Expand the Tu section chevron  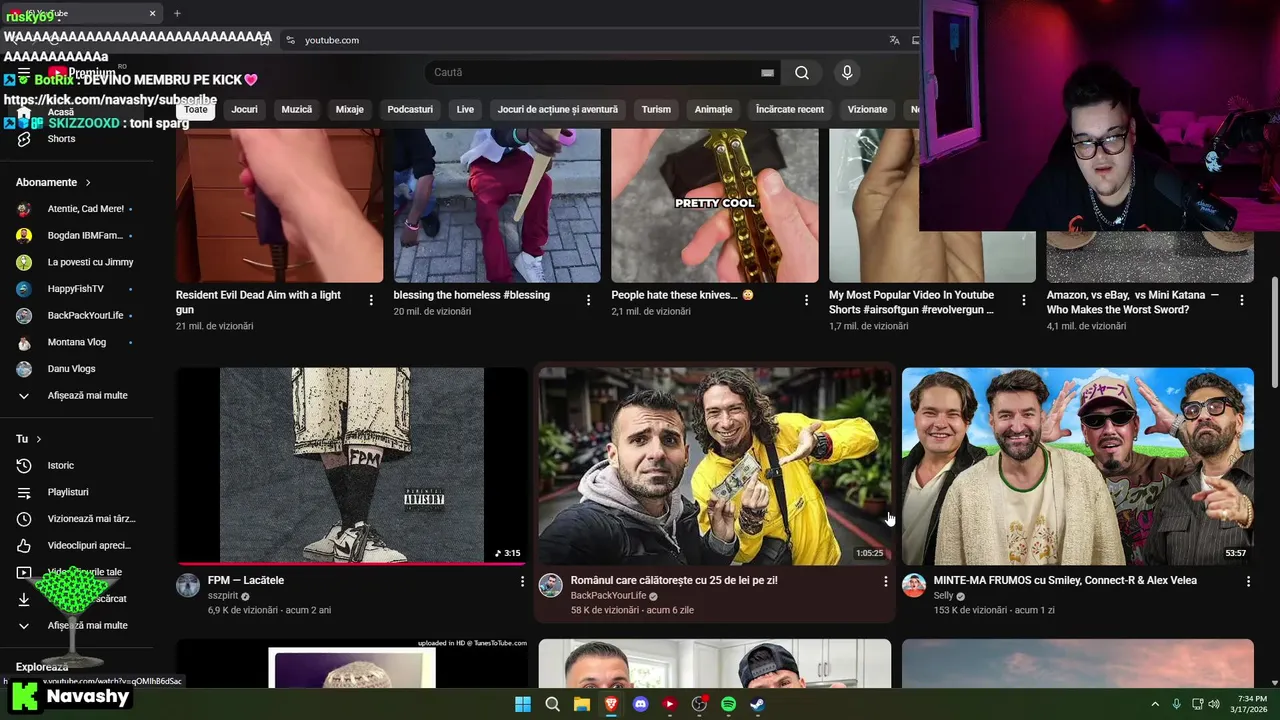pos(39,439)
